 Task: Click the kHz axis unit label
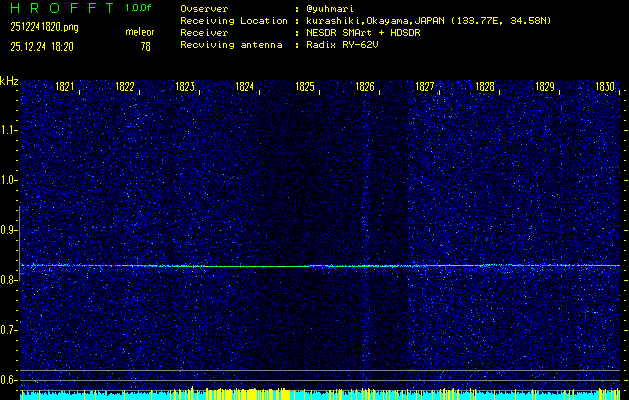pos(9,80)
